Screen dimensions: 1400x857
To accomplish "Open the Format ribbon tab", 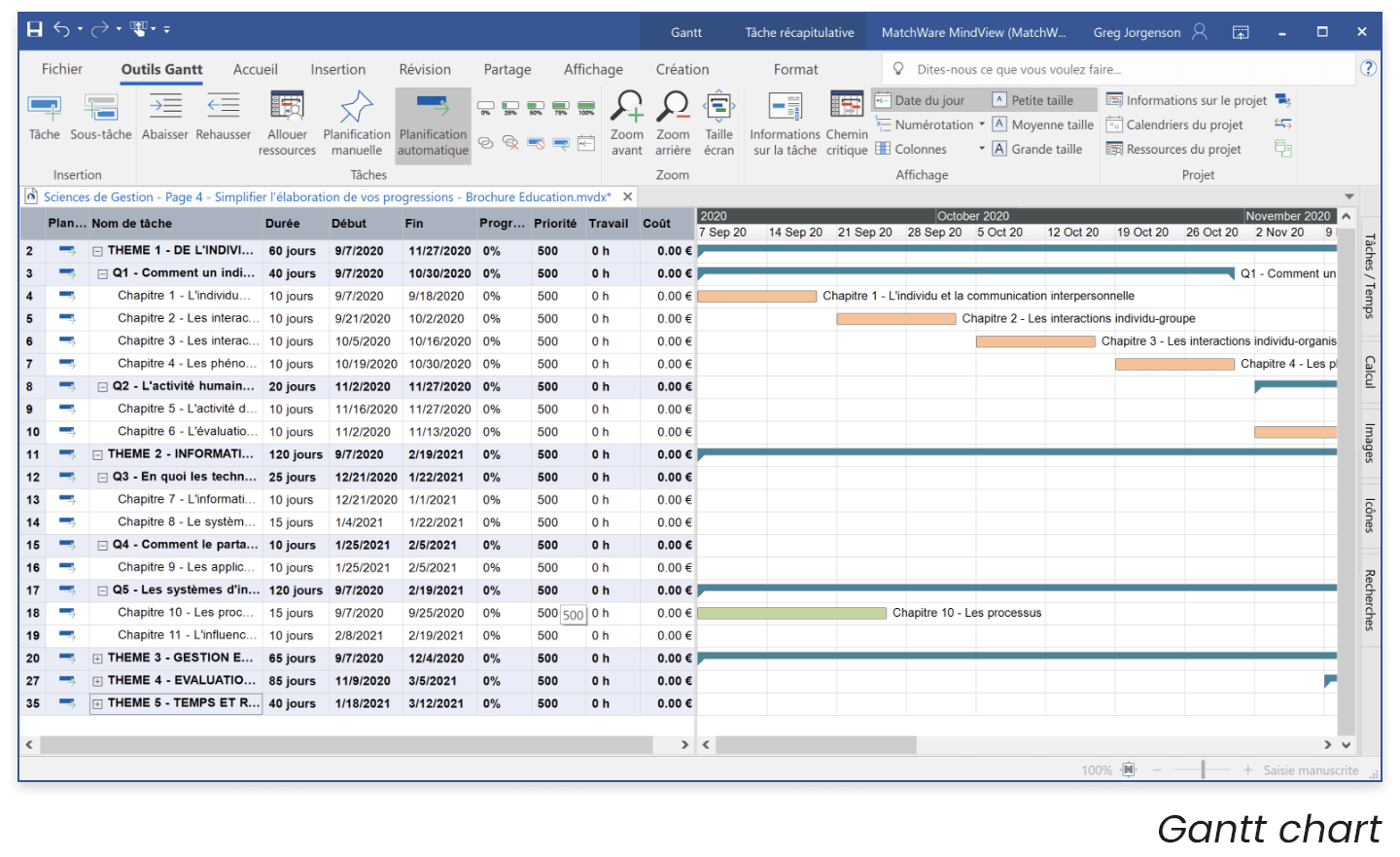I will point(795,69).
